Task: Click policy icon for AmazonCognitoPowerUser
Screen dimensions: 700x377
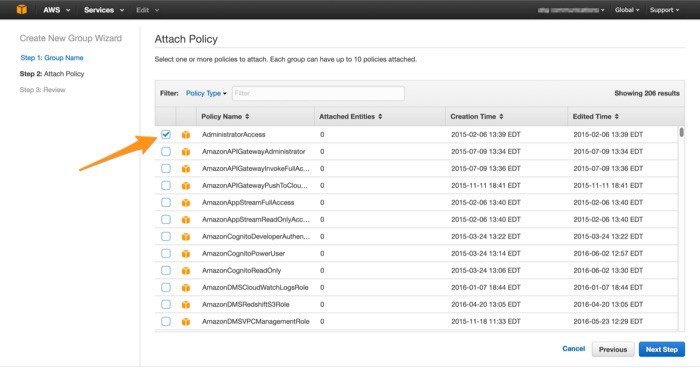Action: 186,253
